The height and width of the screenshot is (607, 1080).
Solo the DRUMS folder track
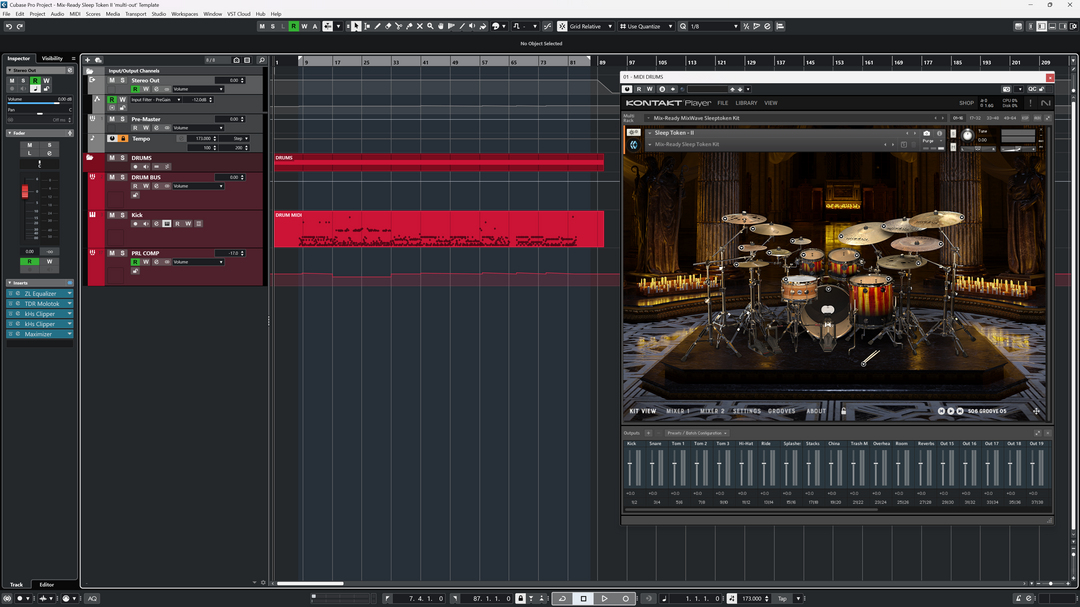tap(123, 158)
